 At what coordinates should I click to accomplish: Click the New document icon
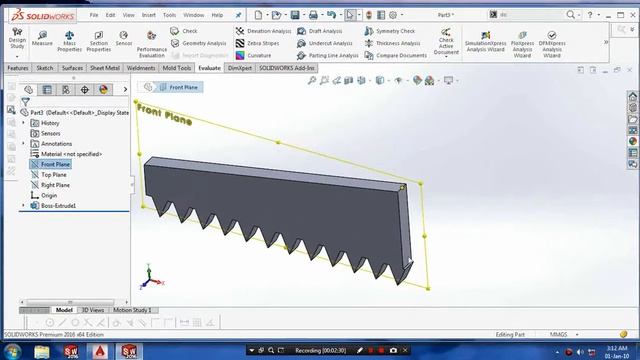[258, 15]
